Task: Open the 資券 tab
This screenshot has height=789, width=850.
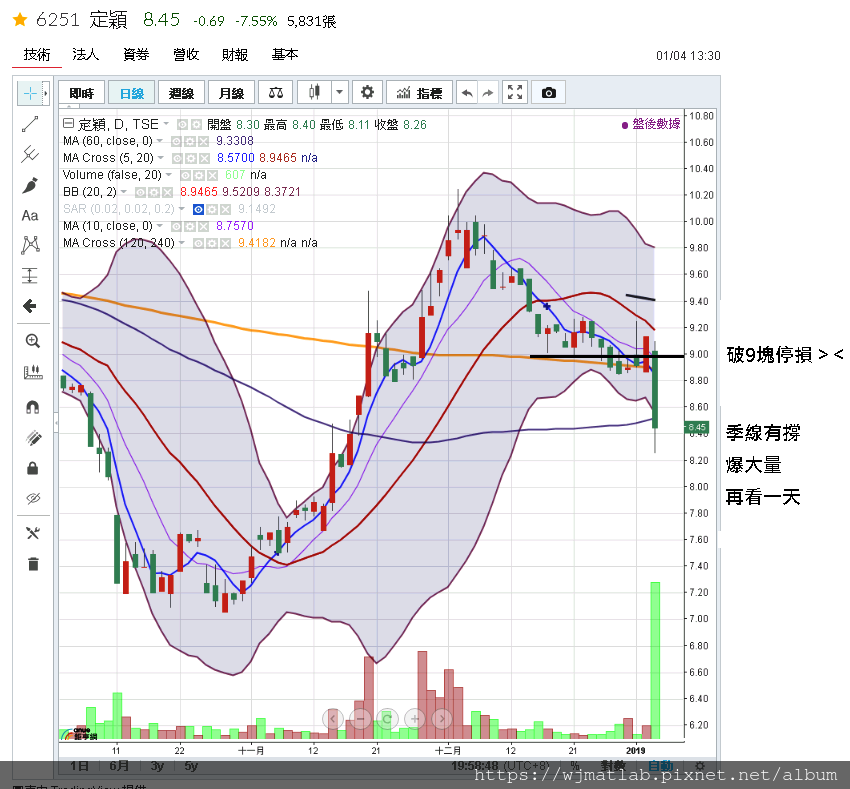Action: [x=136, y=54]
